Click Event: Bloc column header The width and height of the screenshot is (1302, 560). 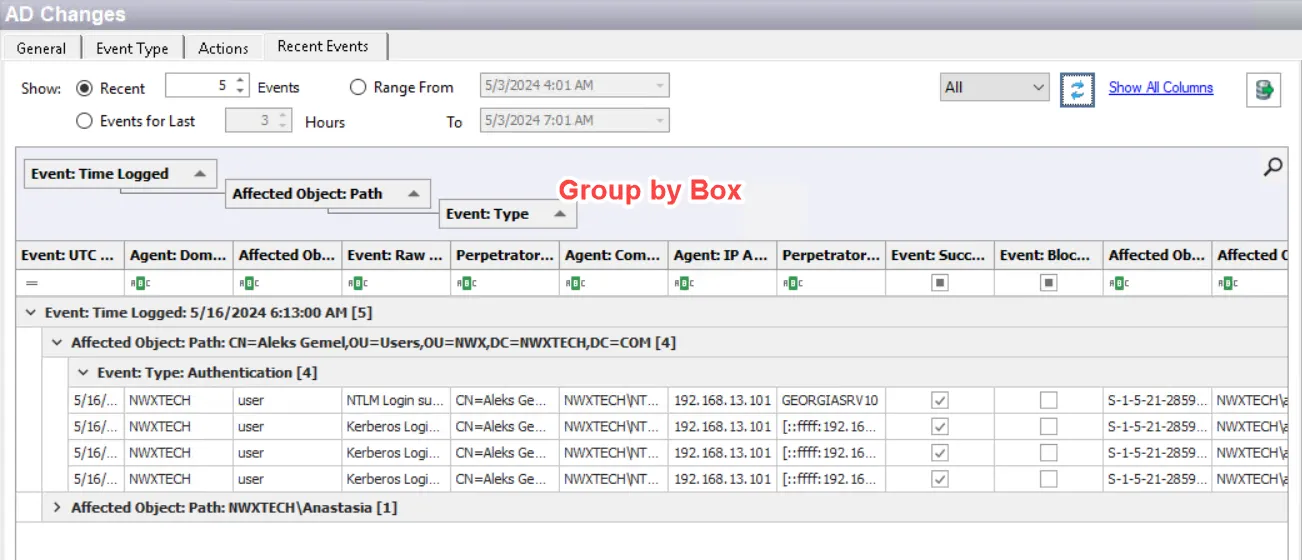1049,256
